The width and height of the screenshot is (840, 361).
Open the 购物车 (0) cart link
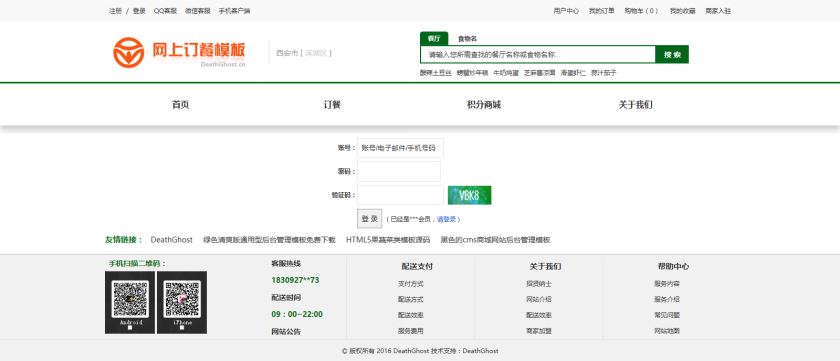click(641, 11)
